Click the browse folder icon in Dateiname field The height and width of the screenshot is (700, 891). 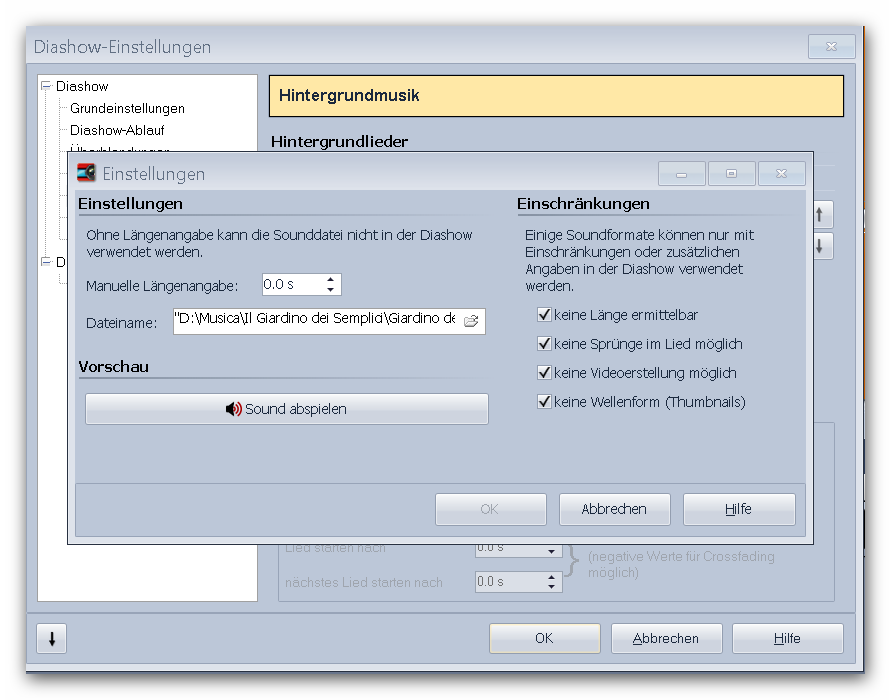tap(471, 321)
